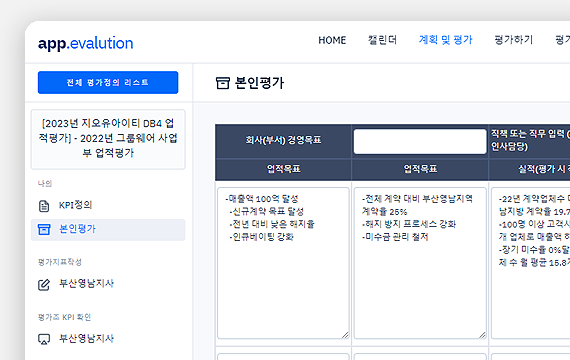570x360 pixels.
Task: Open the 캘린더 menu item
Action: (382, 40)
